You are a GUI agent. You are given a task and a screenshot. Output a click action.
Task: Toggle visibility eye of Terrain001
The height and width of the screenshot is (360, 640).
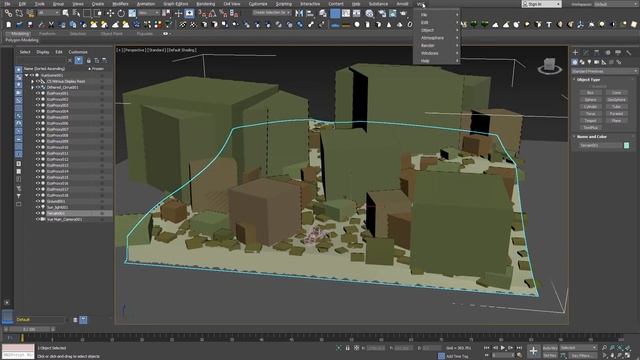click(37, 213)
